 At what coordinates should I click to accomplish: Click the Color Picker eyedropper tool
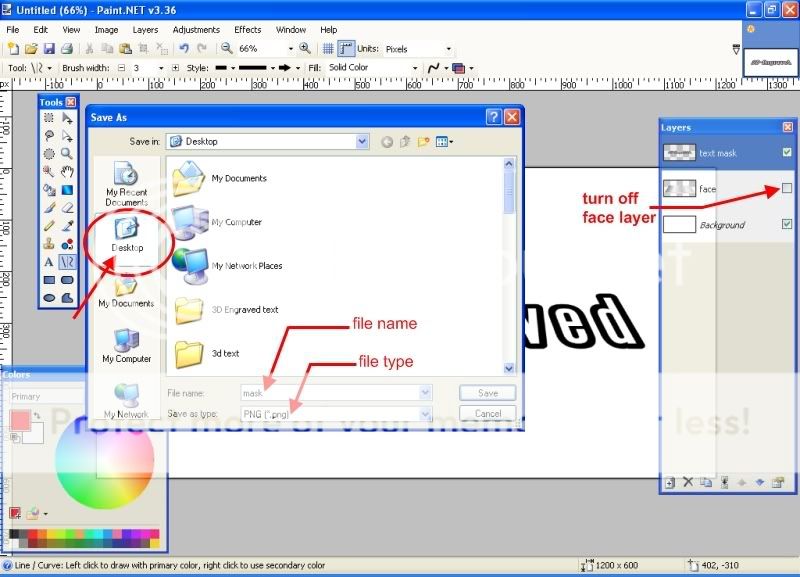(x=67, y=226)
